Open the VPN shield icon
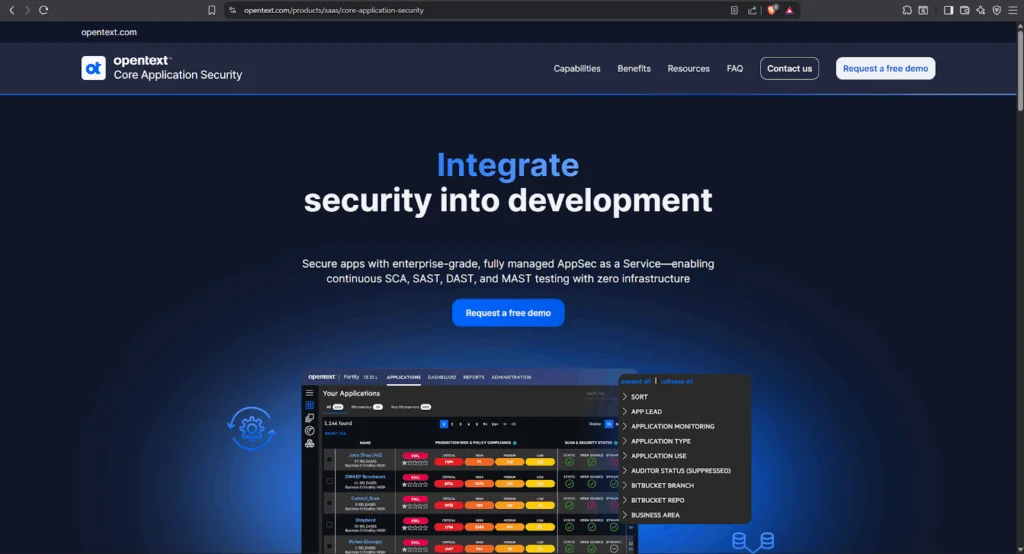 pos(997,10)
